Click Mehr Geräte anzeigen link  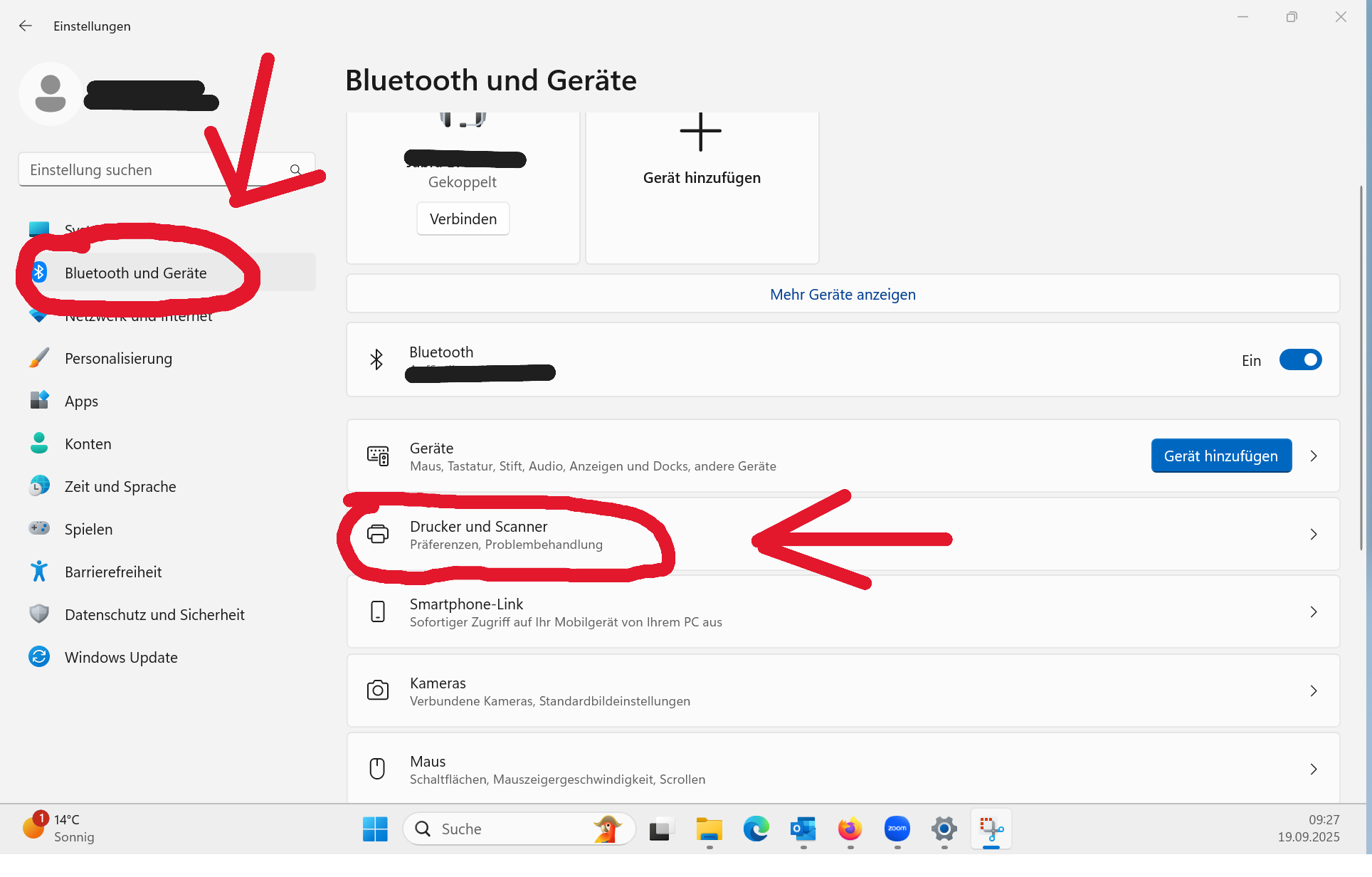click(843, 295)
